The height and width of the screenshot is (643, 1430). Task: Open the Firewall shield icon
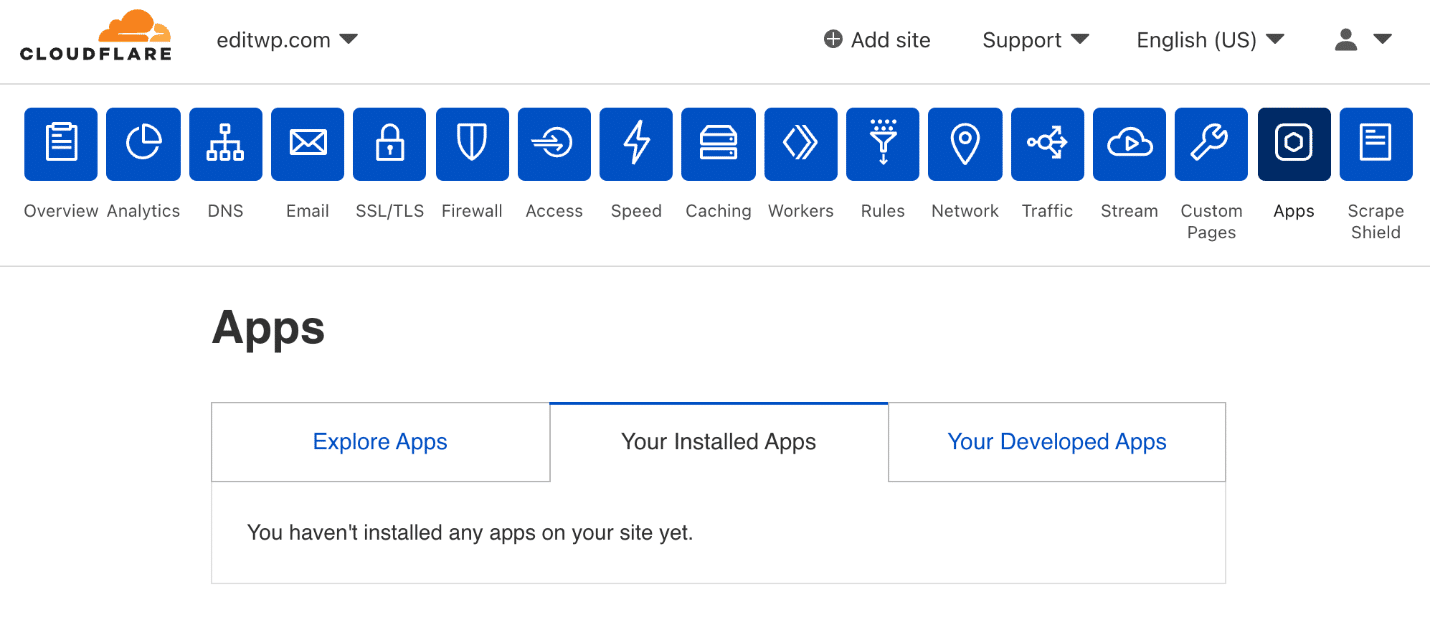coord(472,144)
